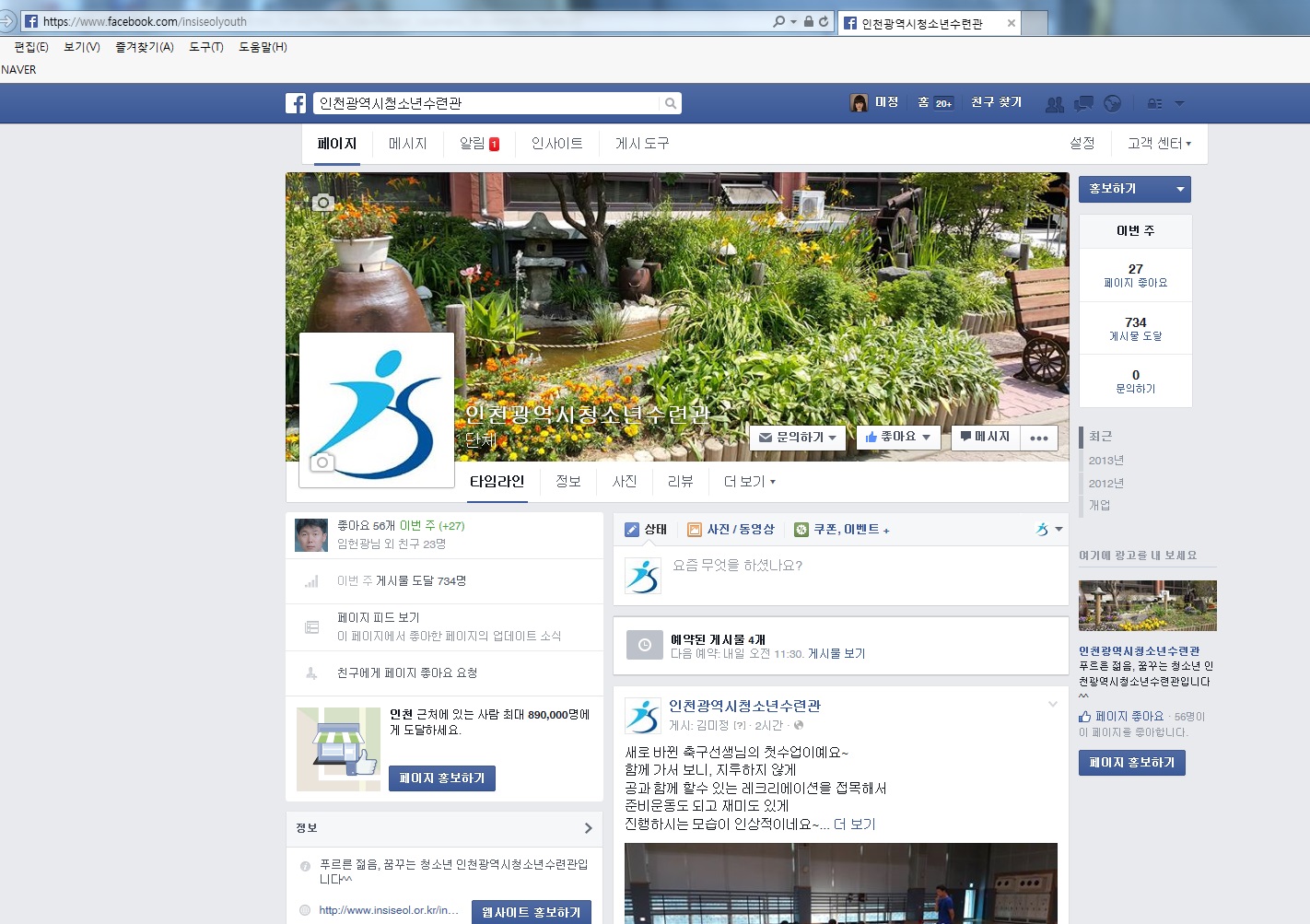
Task: Click the 게시물 보기 link
Action: [836, 653]
